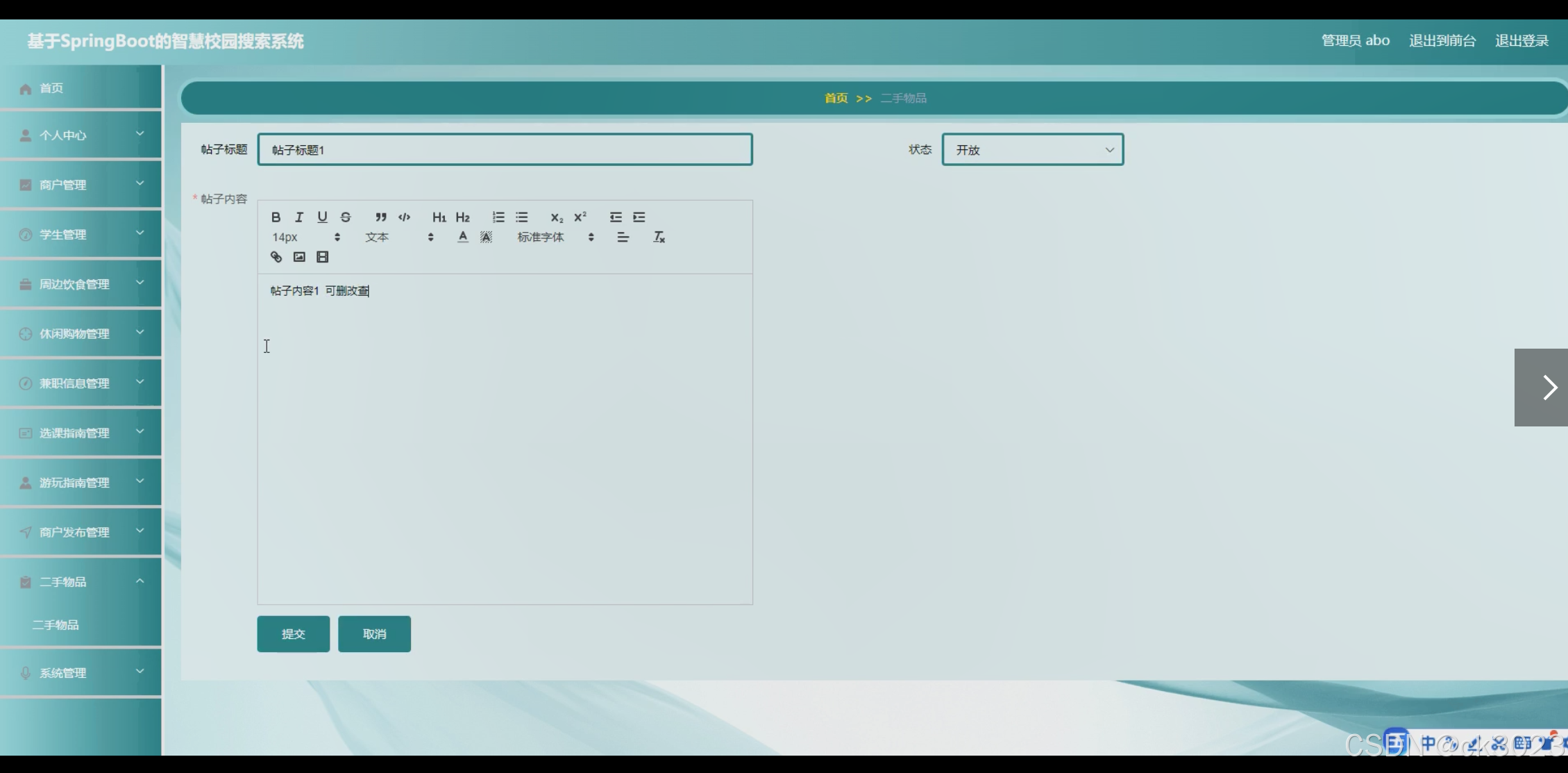
Task: Insert a blockquote in the editor
Action: point(380,217)
